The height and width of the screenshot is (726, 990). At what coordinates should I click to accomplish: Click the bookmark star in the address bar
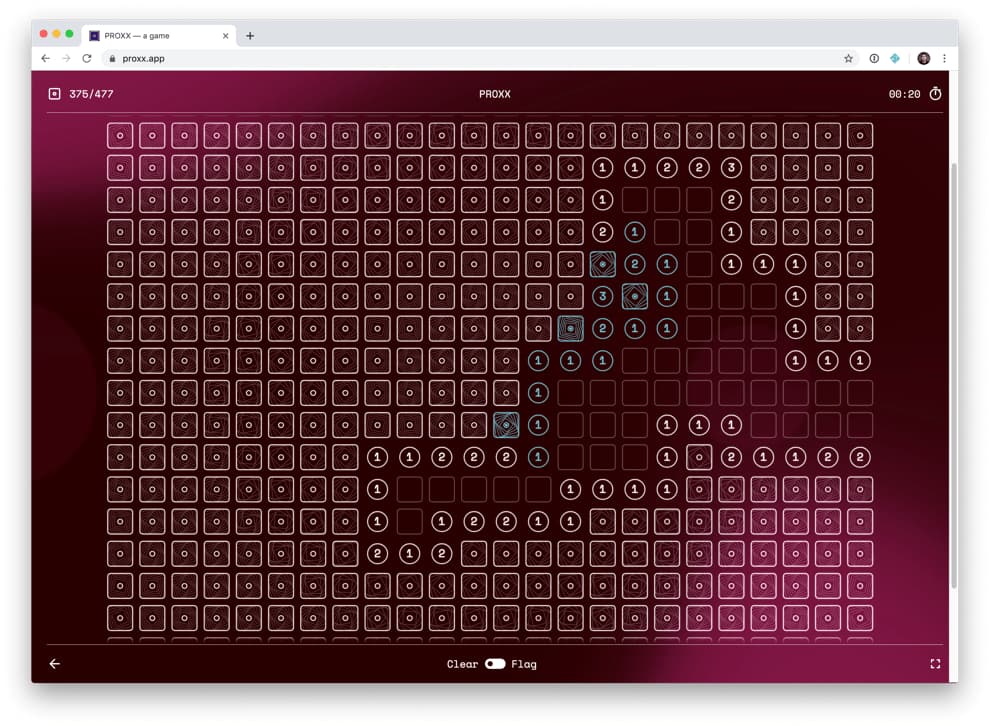(x=849, y=58)
